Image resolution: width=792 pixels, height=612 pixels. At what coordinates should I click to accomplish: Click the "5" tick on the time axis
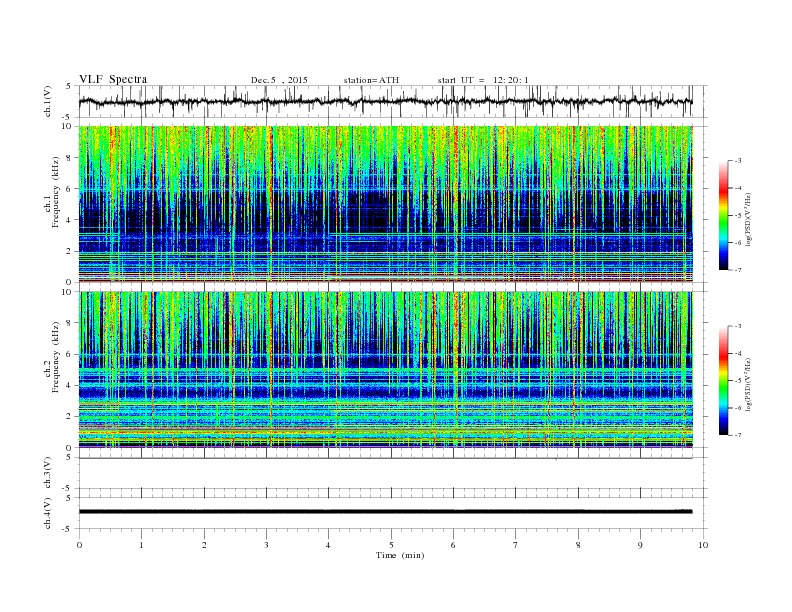point(391,545)
